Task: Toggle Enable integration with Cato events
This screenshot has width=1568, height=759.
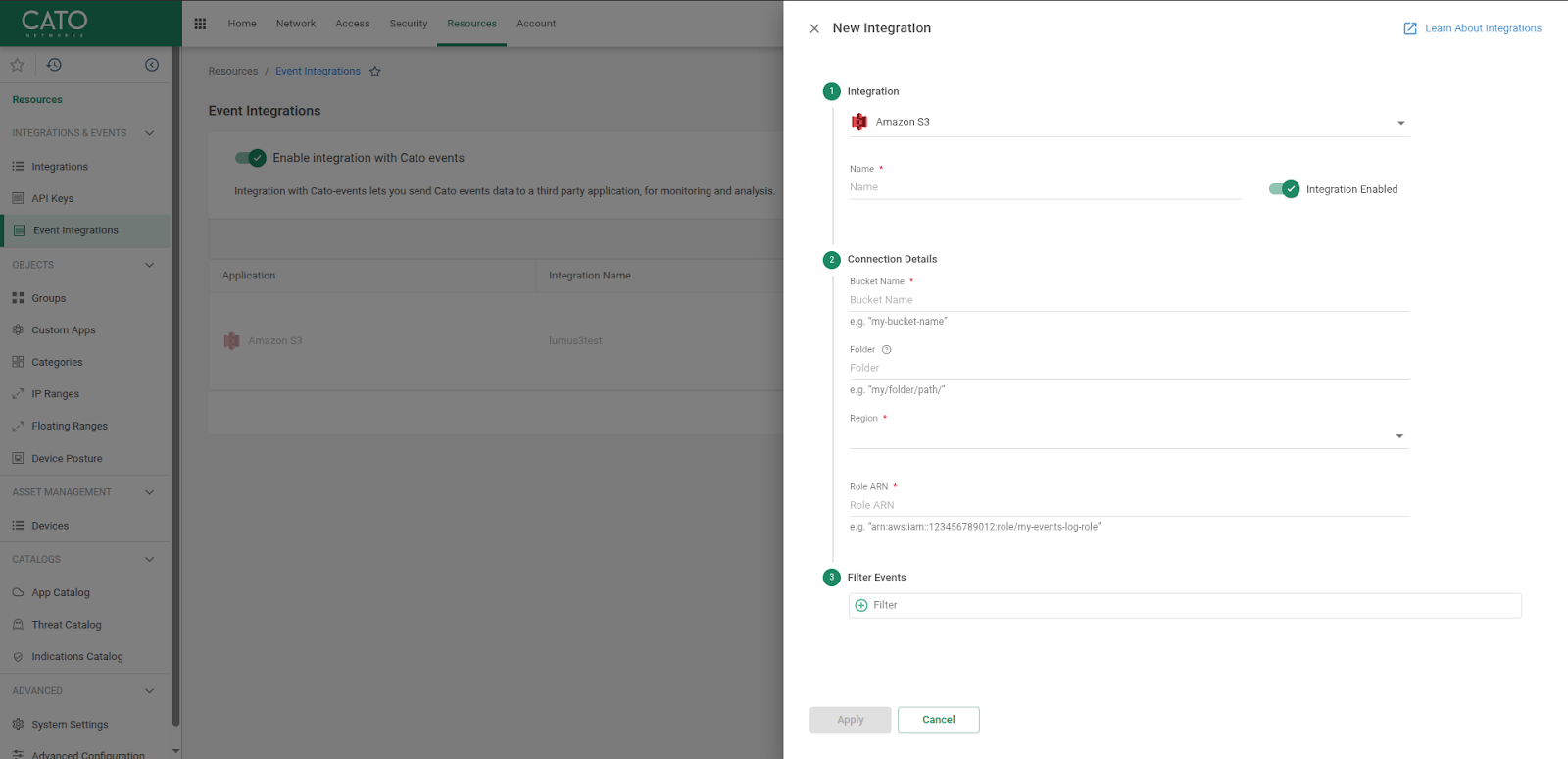Action: [250, 158]
